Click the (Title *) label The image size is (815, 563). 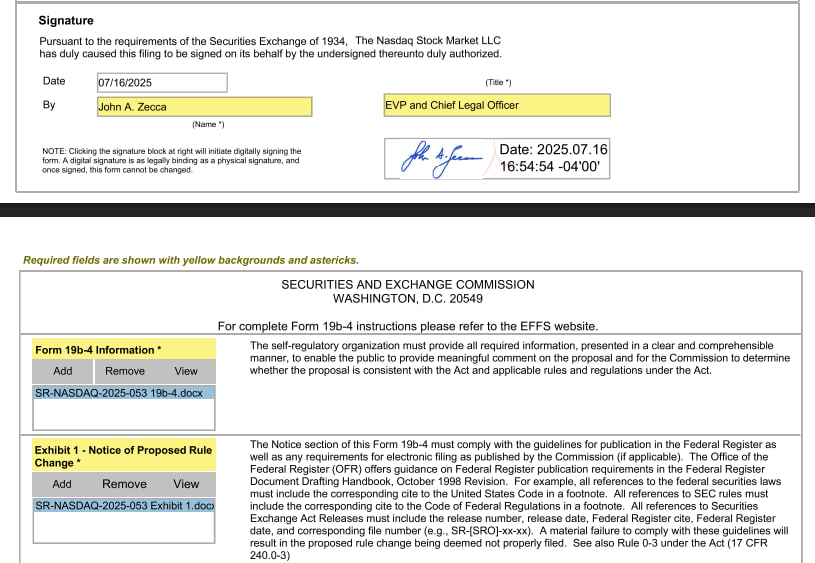(498, 82)
